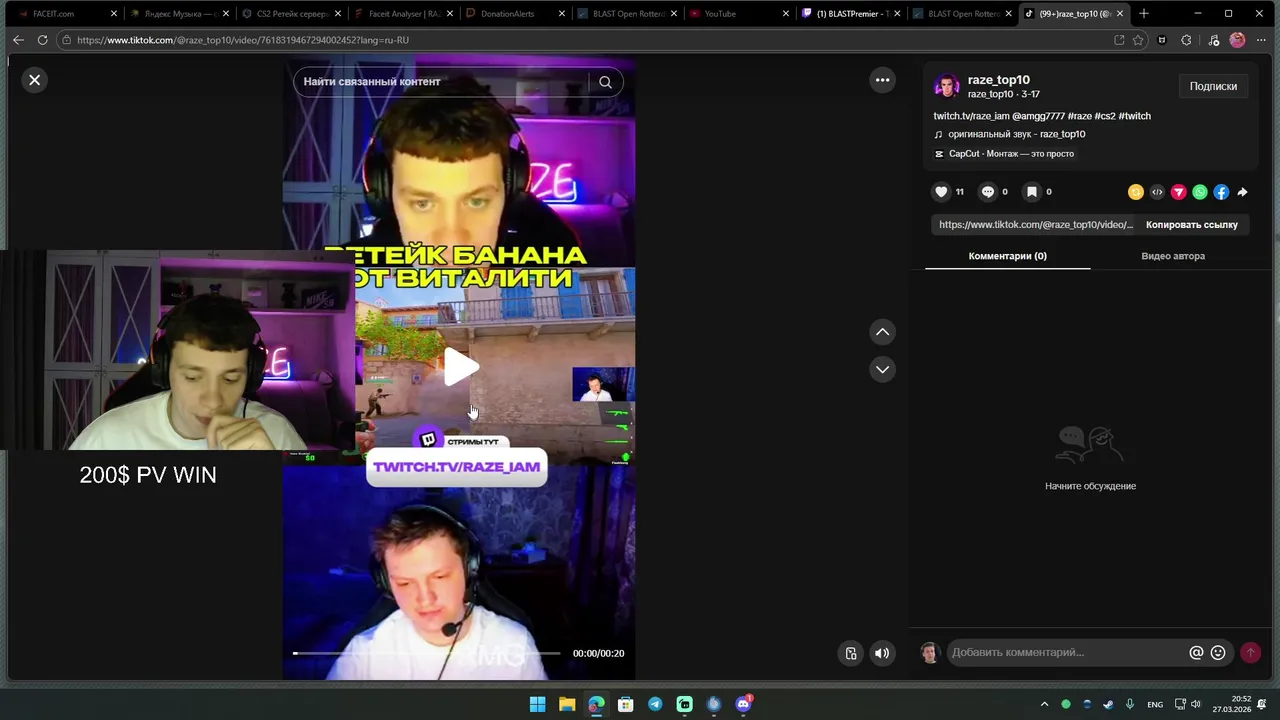Viewport: 1280px width, 720px height.
Task: Mute the video with the speaker icon
Action: [x=882, y=653]
